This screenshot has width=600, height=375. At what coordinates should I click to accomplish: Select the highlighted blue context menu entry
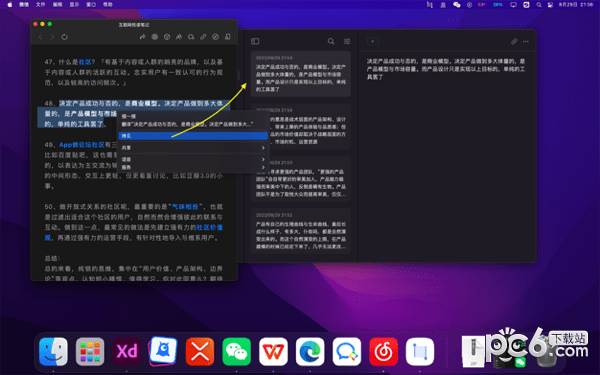(x=193, y=136)
